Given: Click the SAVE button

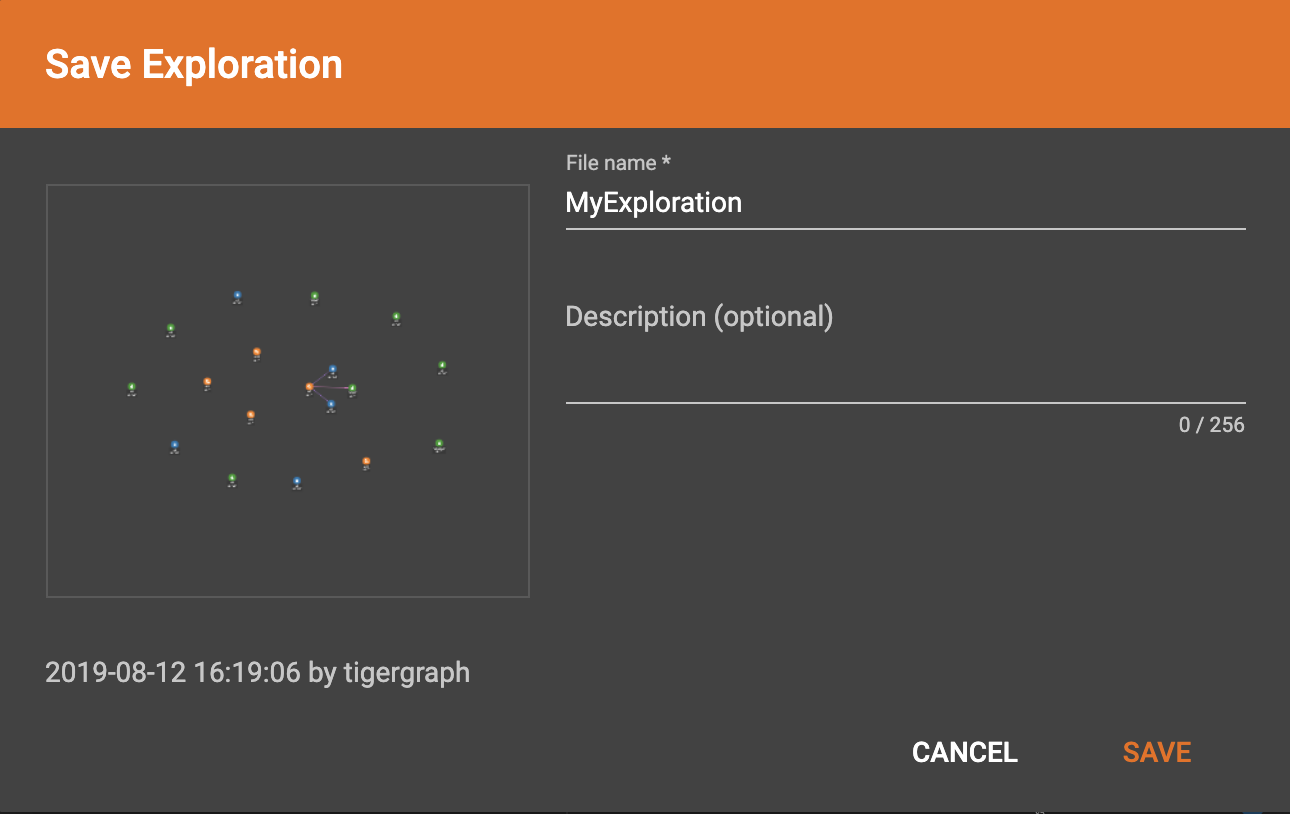Looking at the screenshot, I should (1156, 752).
